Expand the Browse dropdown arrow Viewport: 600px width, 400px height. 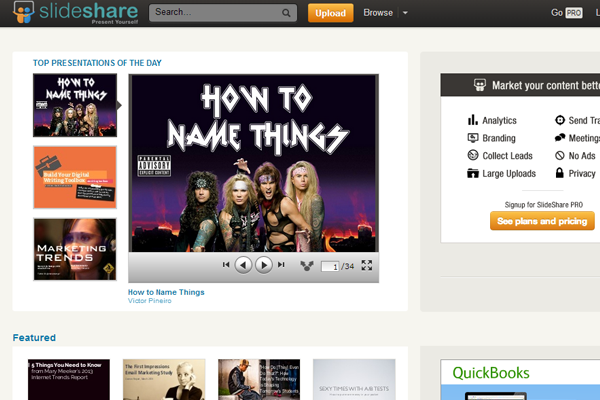click(405, 13)
